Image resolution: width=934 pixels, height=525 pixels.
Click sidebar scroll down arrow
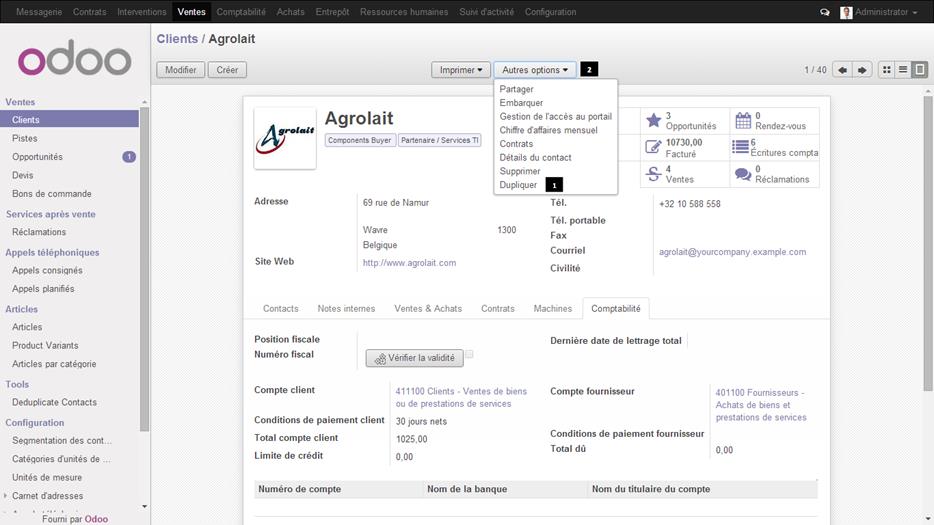(144, 507)
